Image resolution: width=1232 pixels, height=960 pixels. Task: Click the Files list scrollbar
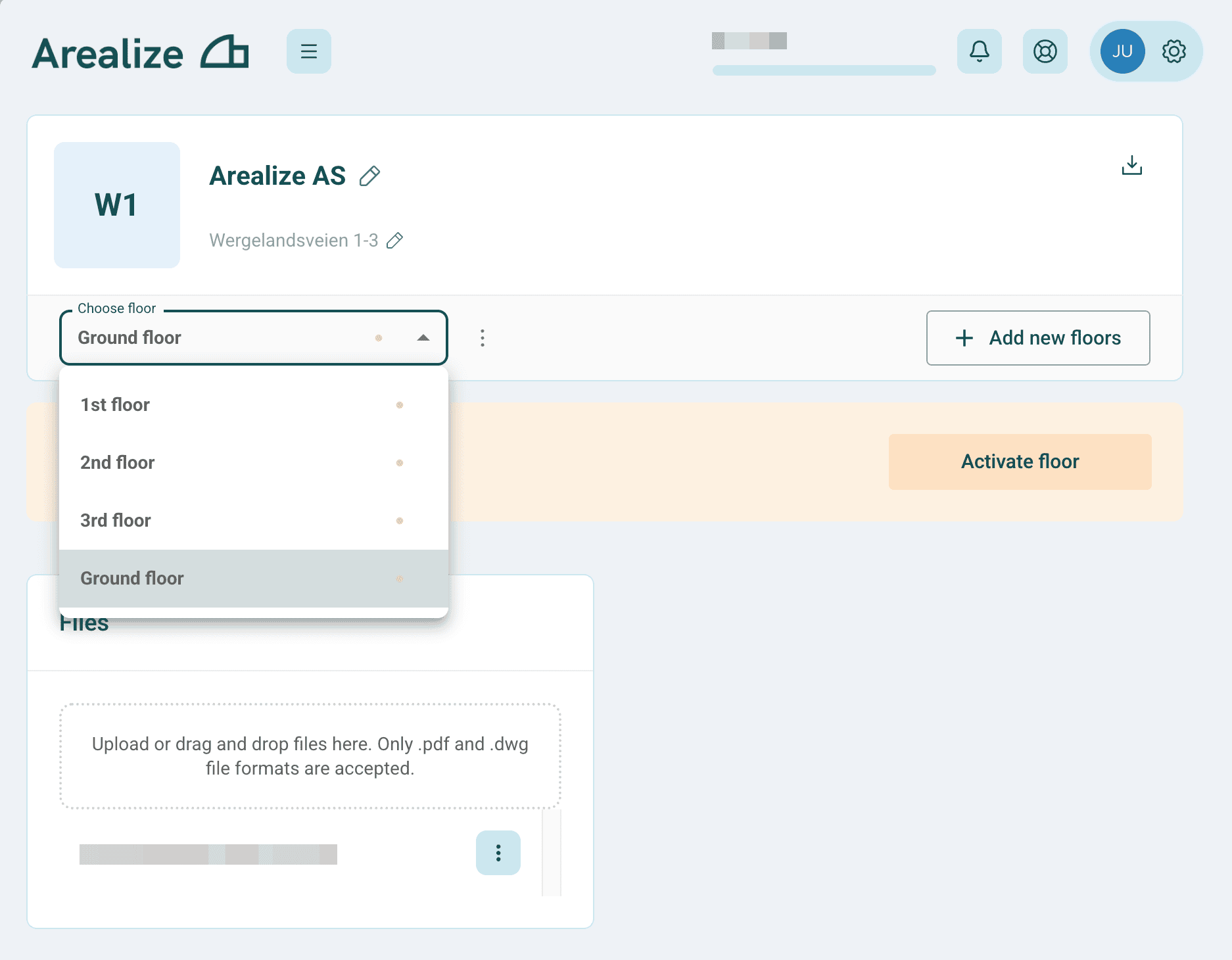click(552, 852)
